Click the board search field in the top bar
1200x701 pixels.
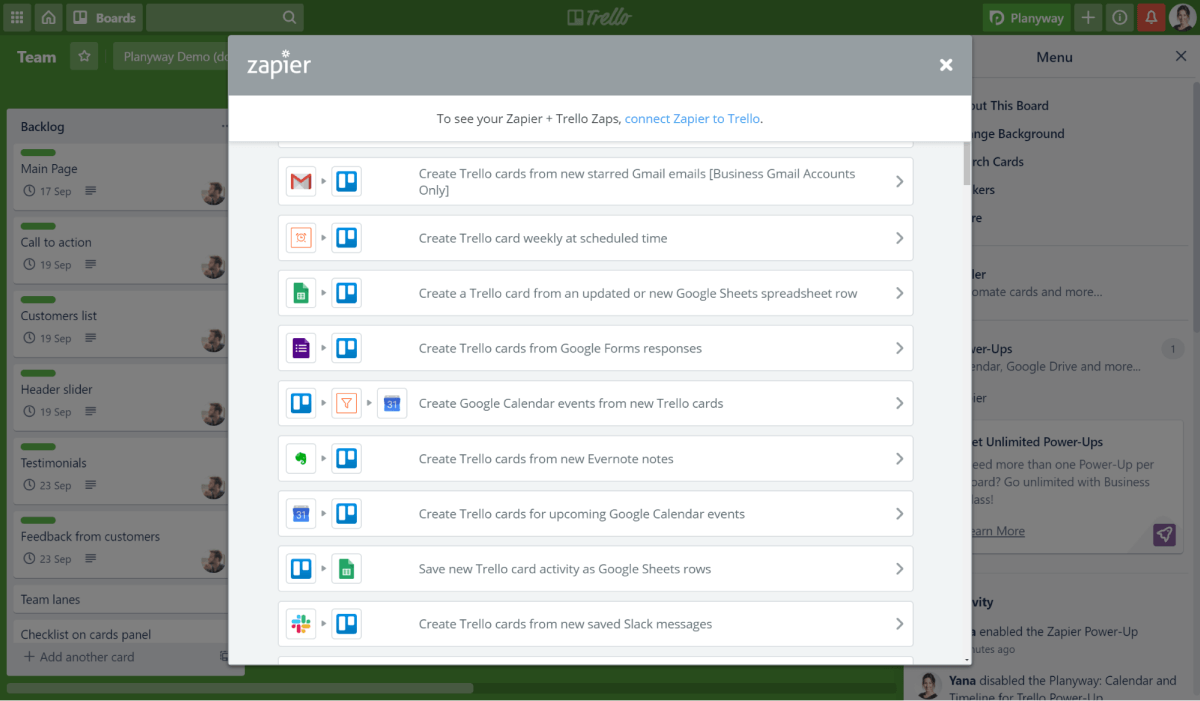coord(224,17)
